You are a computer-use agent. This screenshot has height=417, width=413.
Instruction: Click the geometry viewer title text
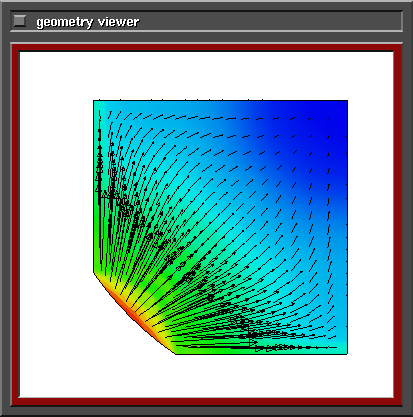point(87,22)
